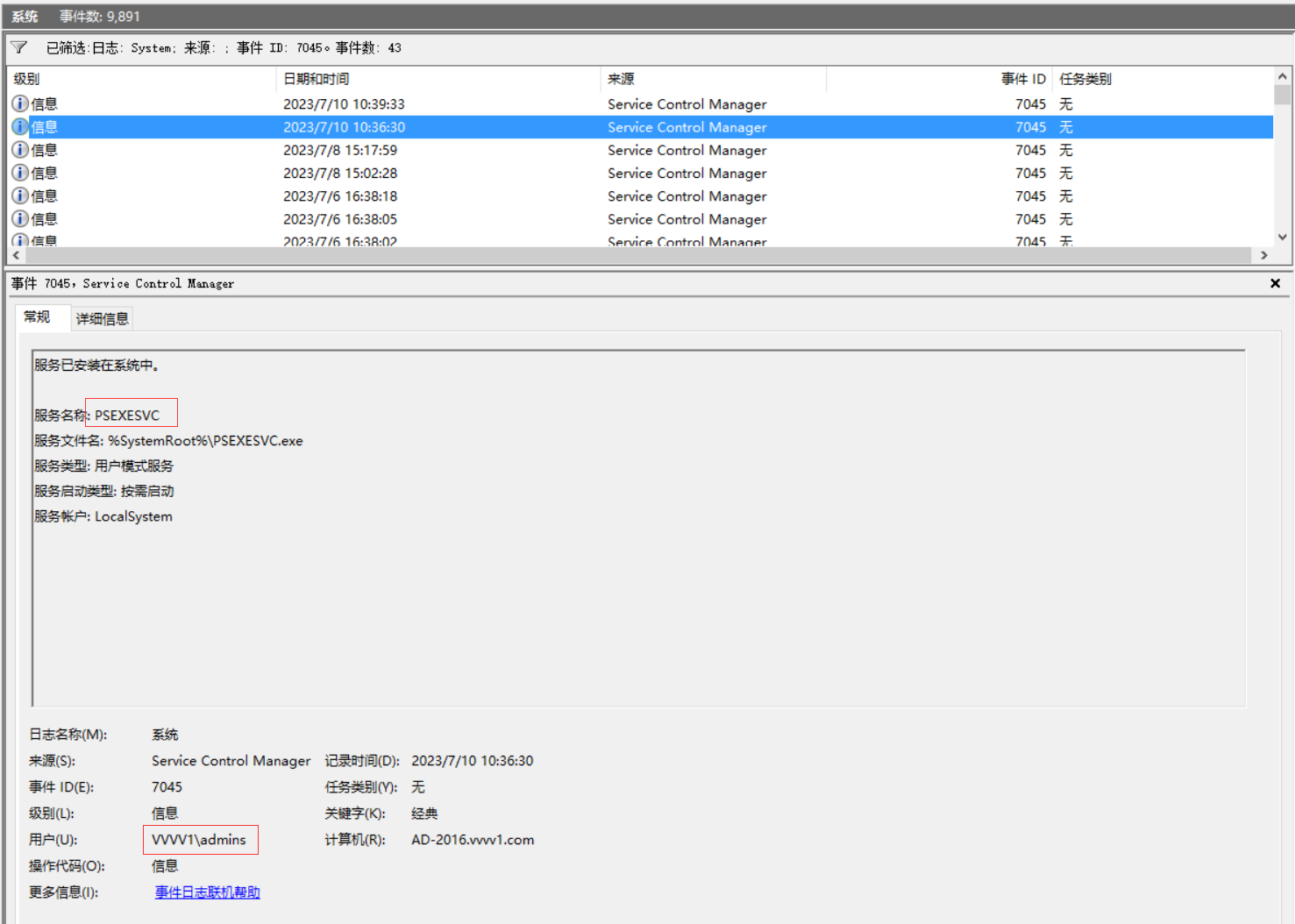This screenshot has width=1295, height=924.
Task: Open the 事件日志联机帮助 link
Action: tap(206, 892)
